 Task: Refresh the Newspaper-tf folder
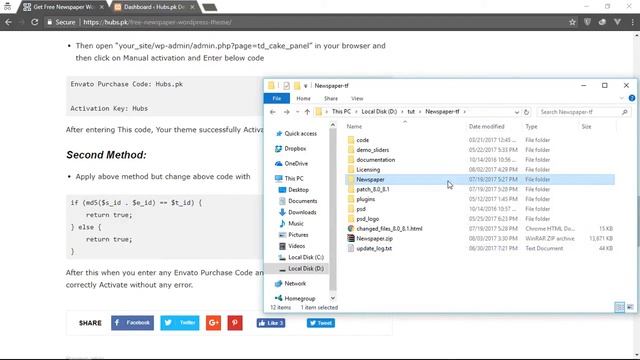[x=527, y=112]
